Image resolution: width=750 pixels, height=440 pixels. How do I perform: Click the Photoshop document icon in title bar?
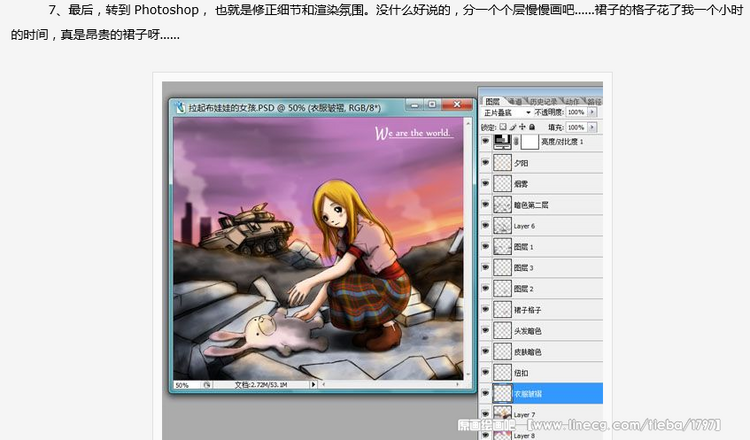(x=180, y=108)
